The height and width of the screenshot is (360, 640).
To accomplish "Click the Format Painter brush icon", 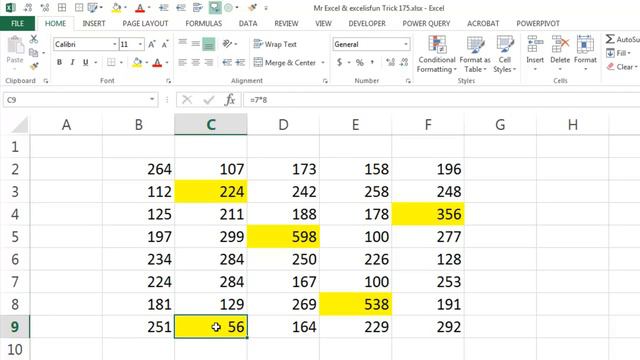I will pyautogui.click(x=33, y=65).
